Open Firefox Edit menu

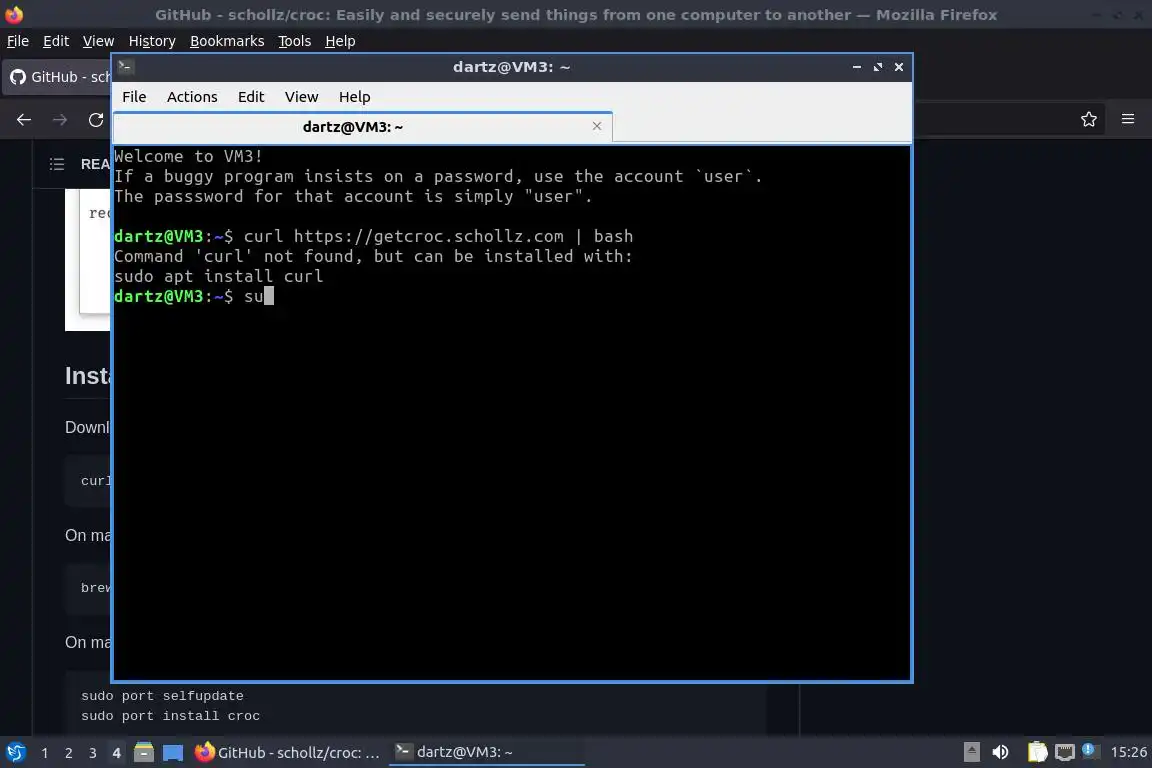tap(56, 41)
